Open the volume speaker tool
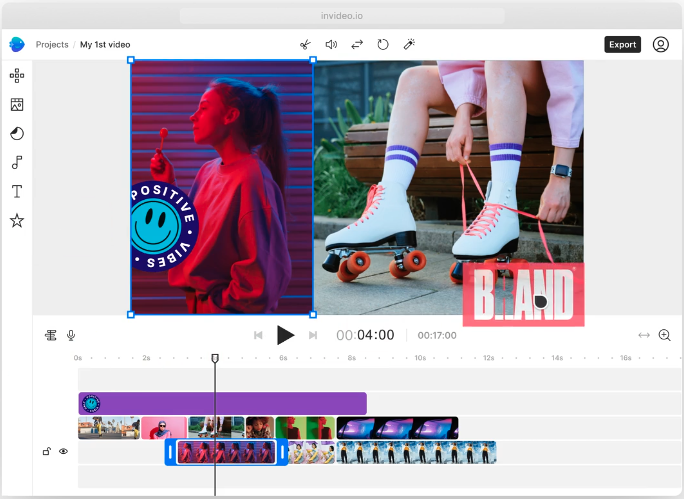The width and height of the screenshot is (684, 499). (x=331, y=44)
